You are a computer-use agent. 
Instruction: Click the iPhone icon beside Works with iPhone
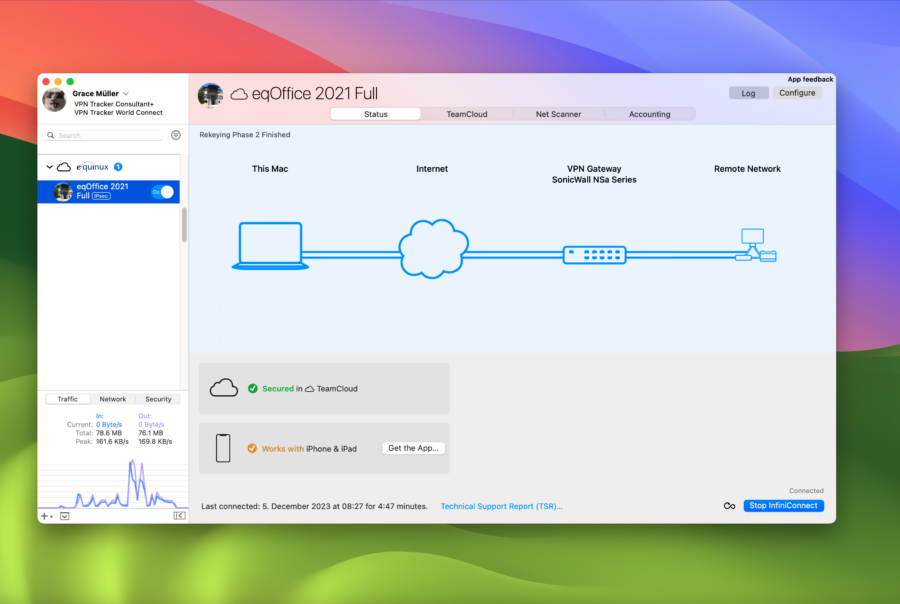click(222, 447)
